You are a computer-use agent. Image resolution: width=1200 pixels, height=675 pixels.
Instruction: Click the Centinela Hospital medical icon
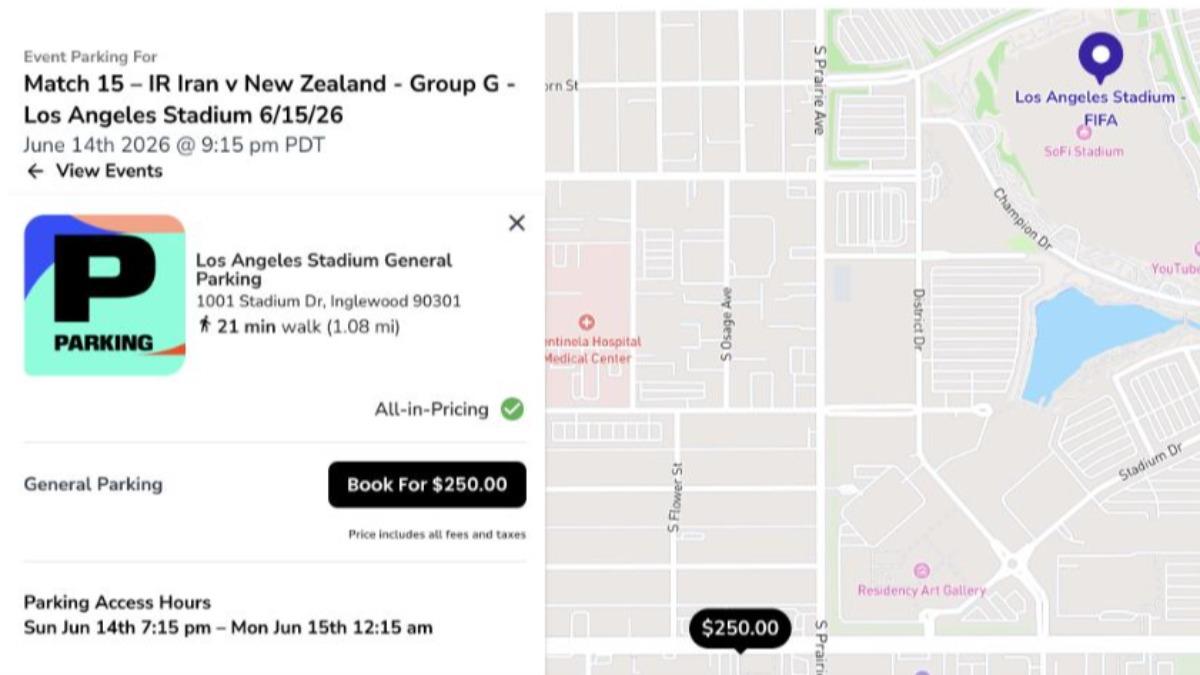coord(587,322)
